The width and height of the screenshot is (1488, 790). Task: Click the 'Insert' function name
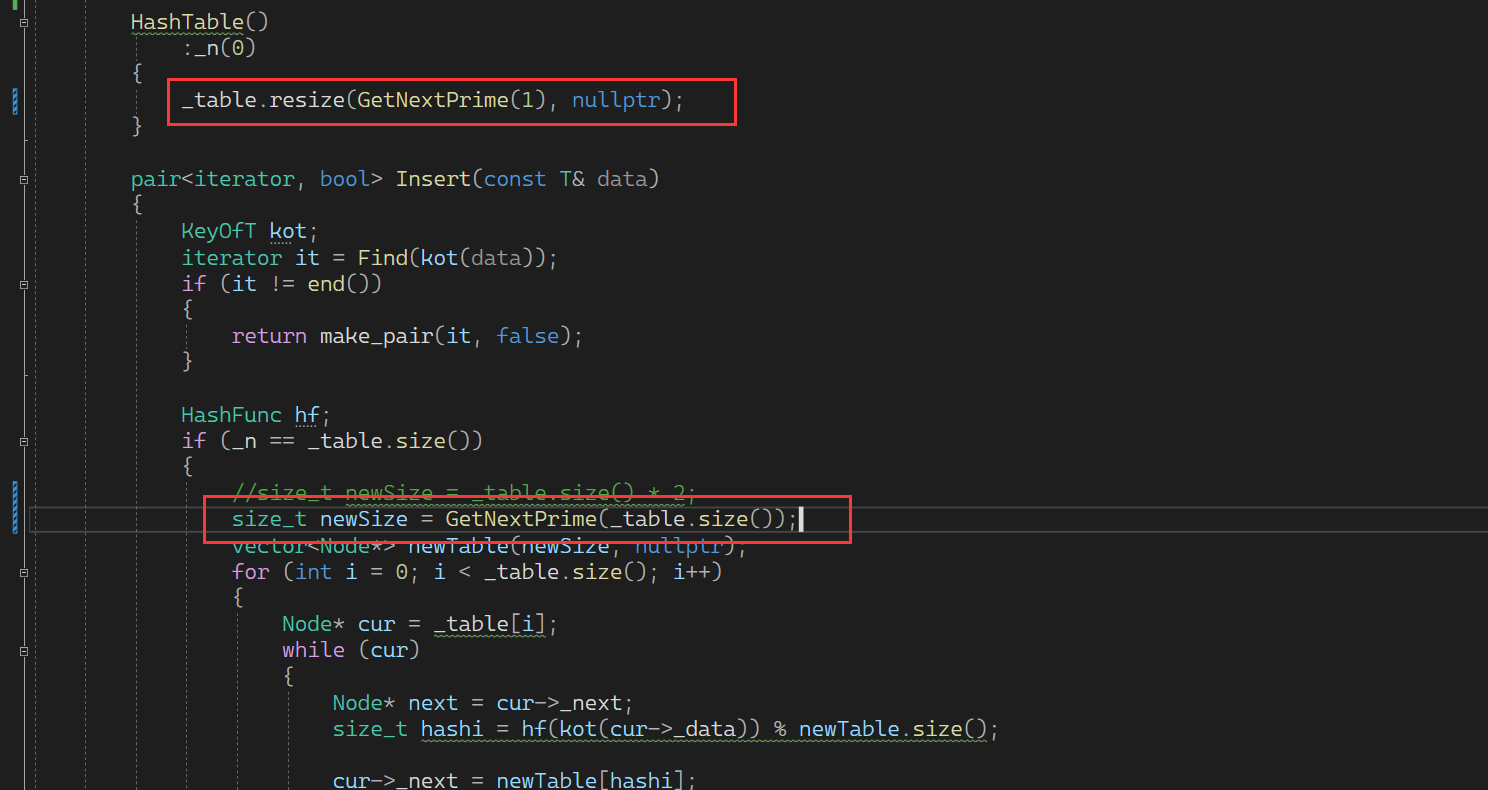433,179
